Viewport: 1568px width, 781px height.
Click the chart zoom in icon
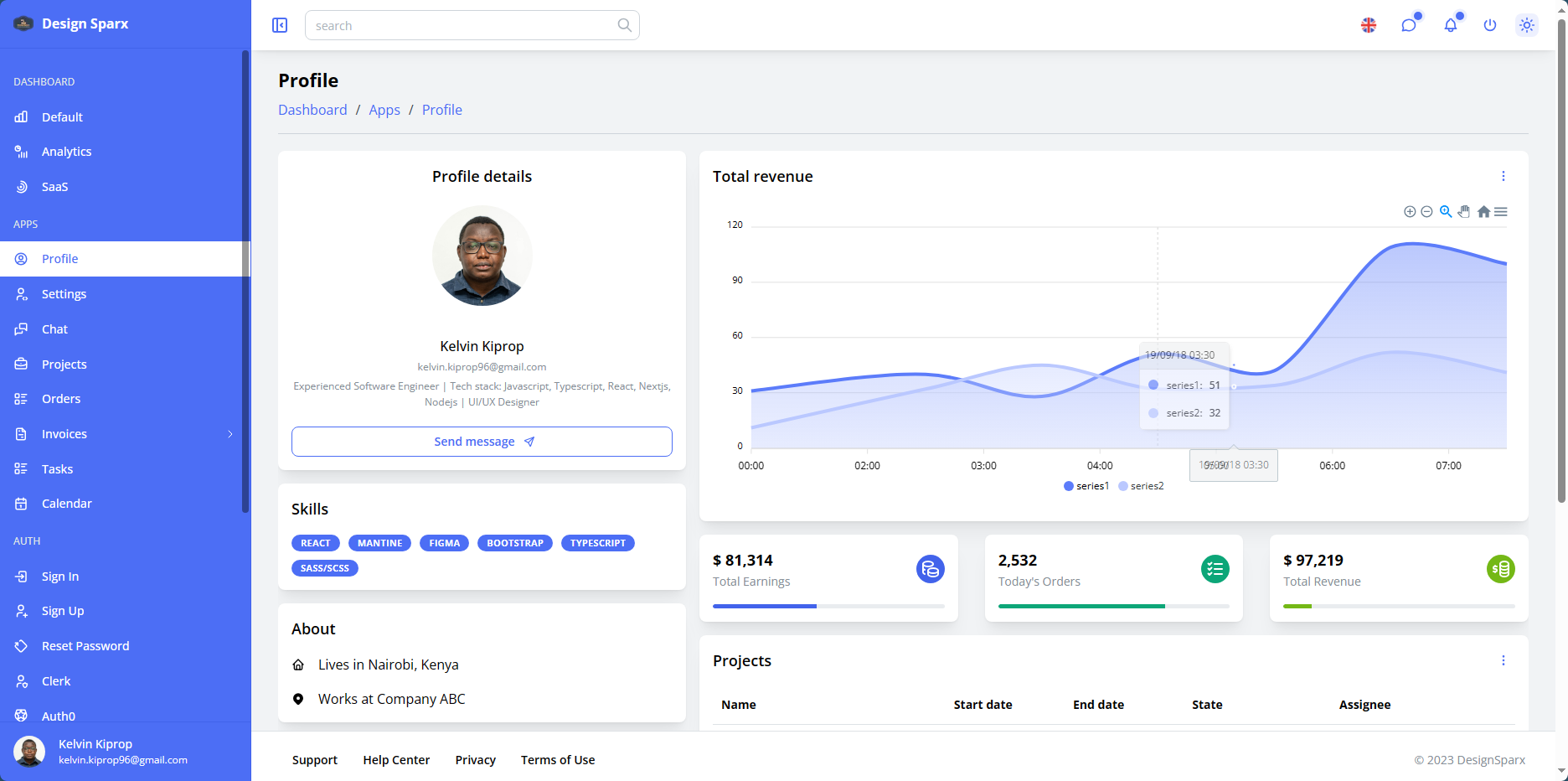click(x=1410, y=212)
